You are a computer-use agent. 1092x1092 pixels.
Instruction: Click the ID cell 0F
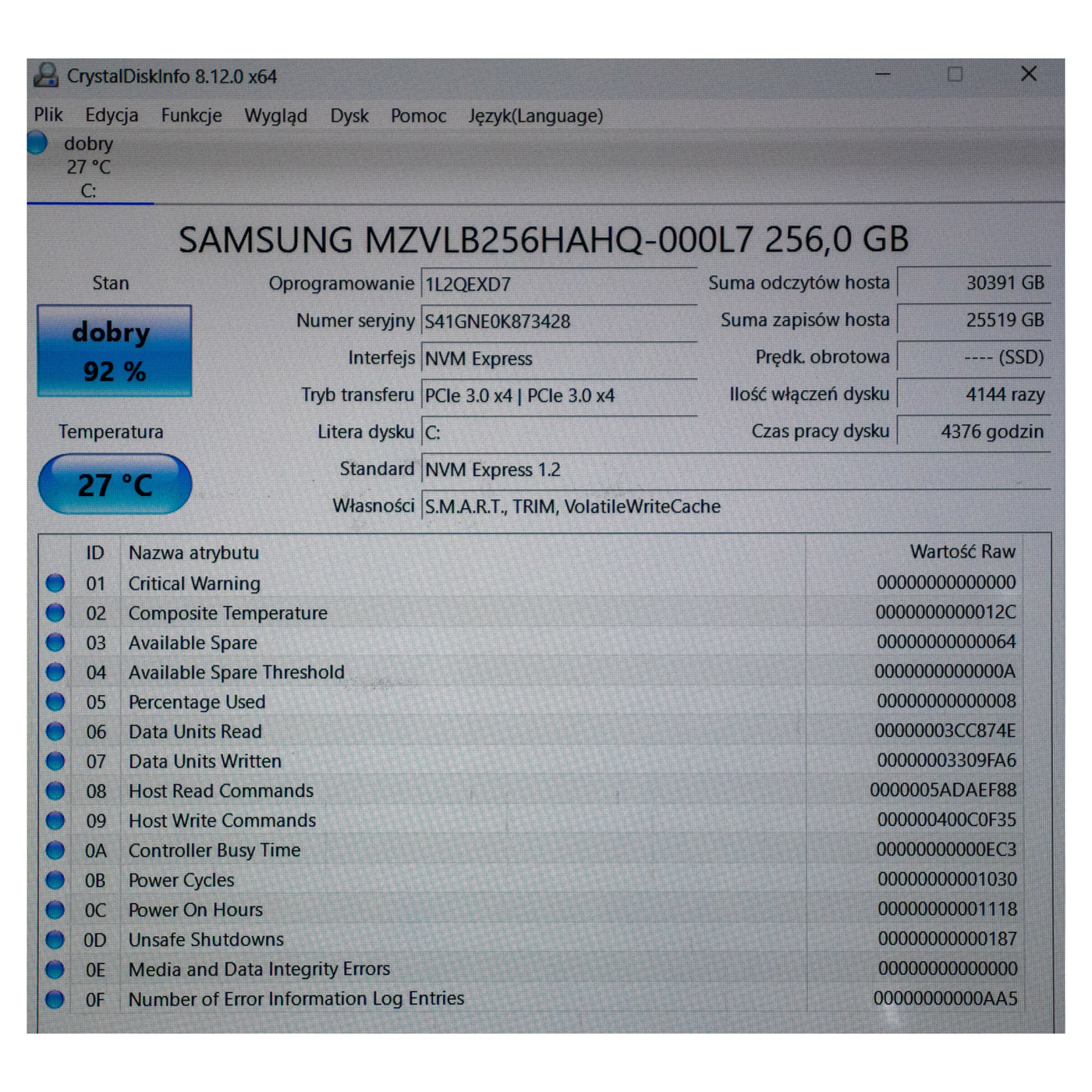94,999
